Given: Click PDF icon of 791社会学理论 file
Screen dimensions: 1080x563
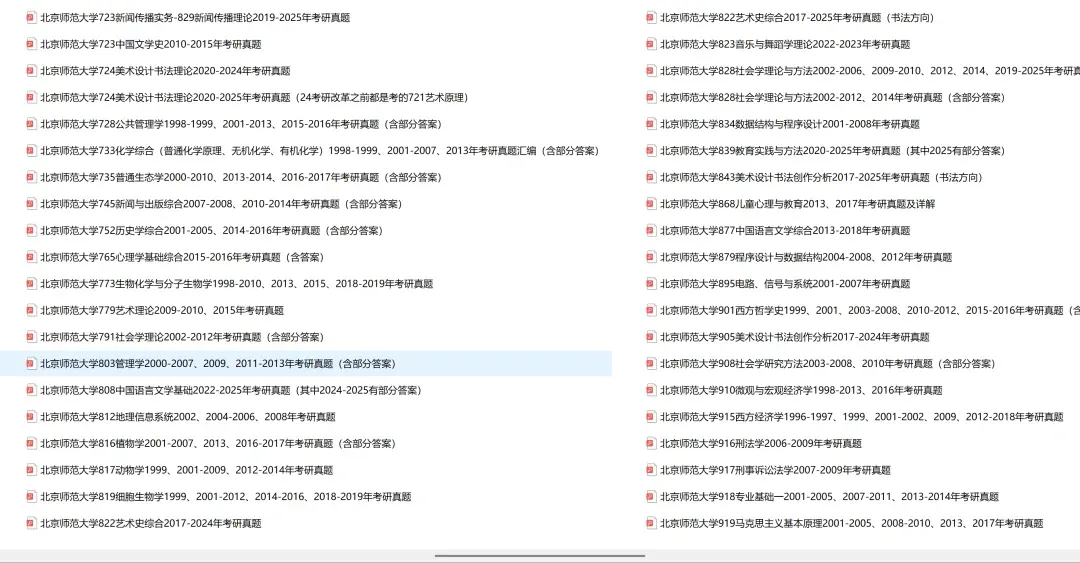Looking at the screenshot, I should 31,337.
